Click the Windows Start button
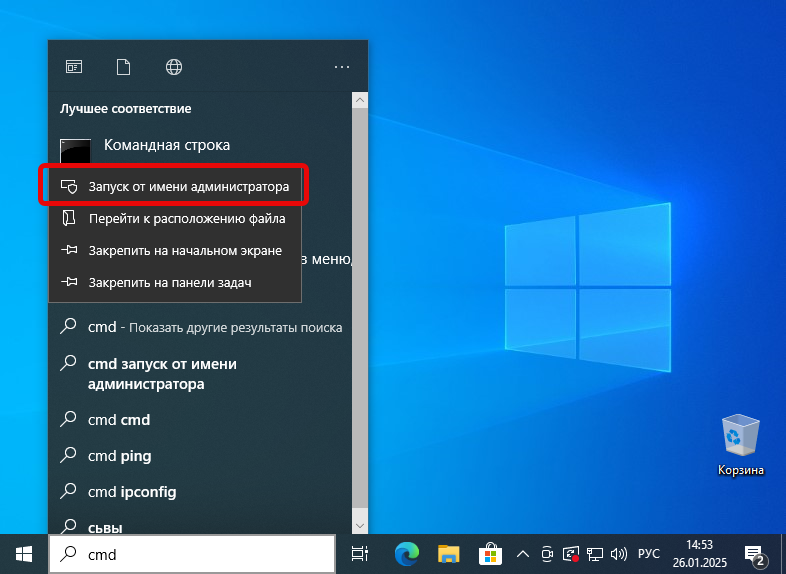The image size is (786, 574). 23,553
